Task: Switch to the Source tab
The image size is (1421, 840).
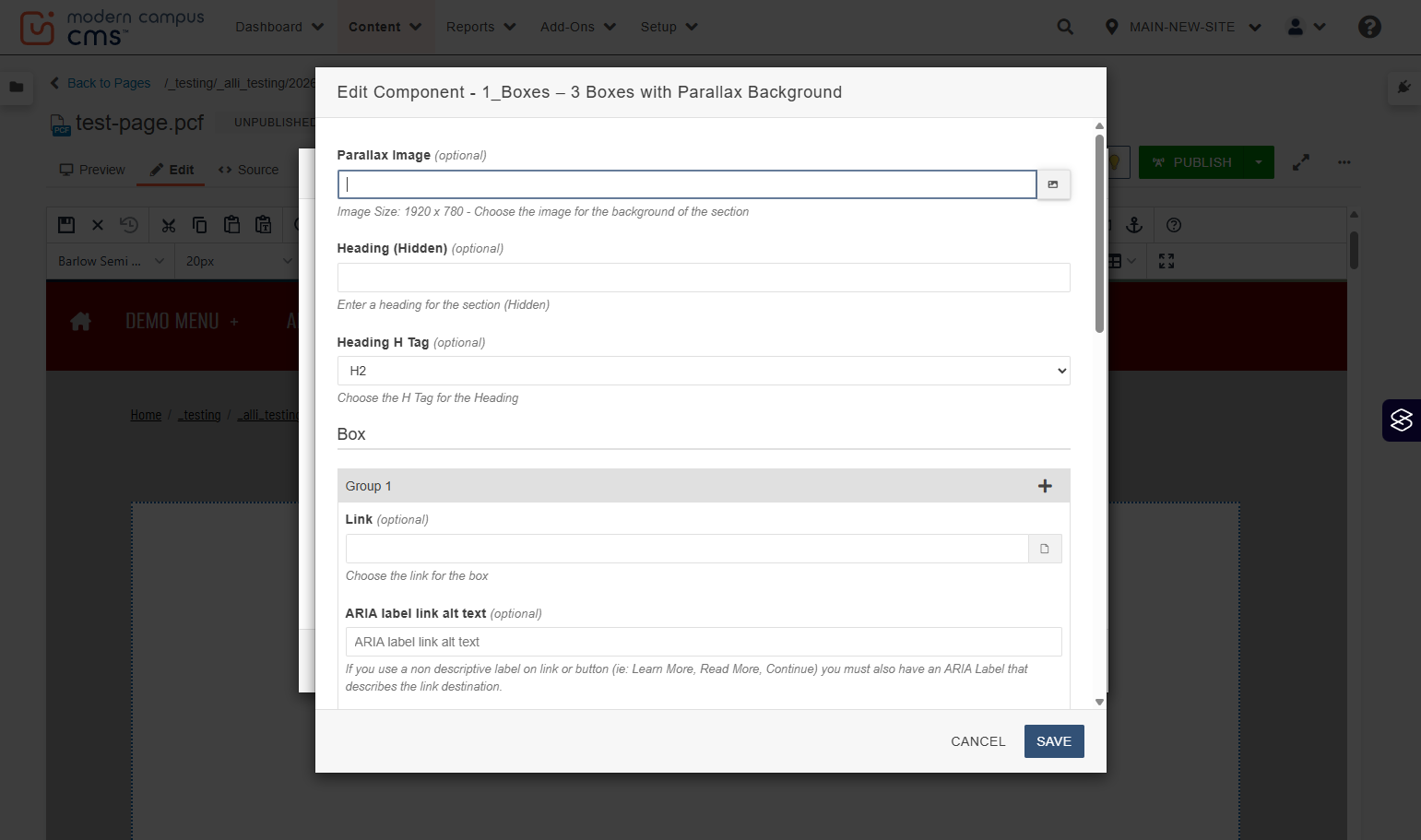Action: [x=248, y=170]
